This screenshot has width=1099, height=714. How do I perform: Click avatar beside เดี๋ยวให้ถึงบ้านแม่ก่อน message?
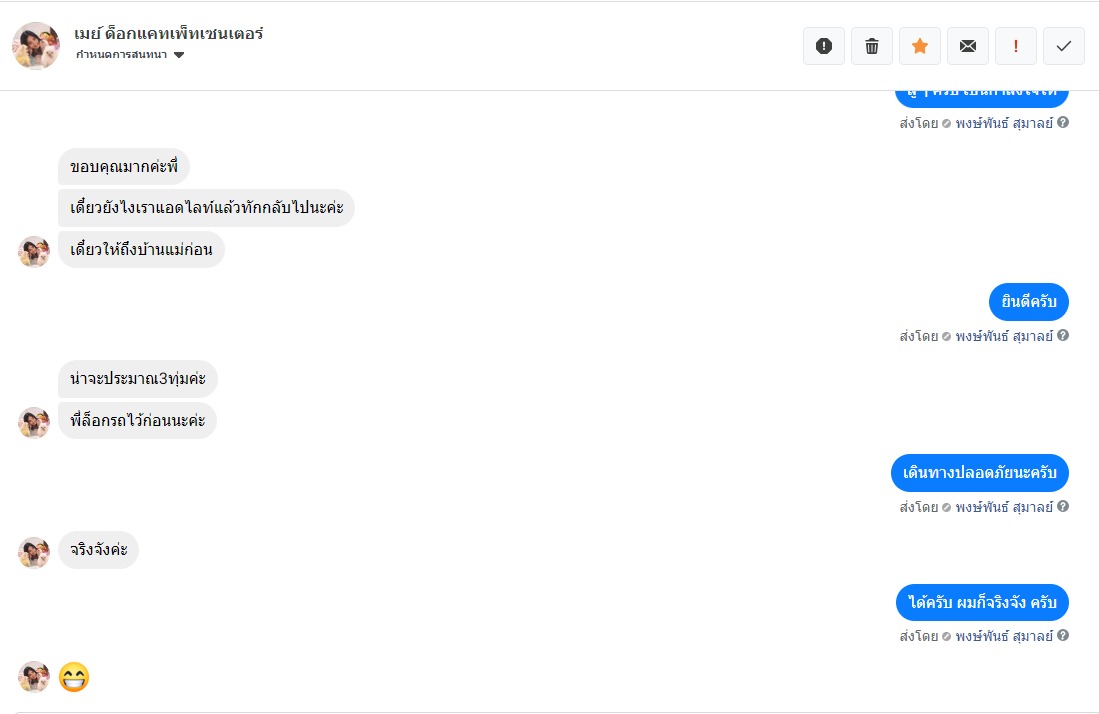click(x=34, y=251)
